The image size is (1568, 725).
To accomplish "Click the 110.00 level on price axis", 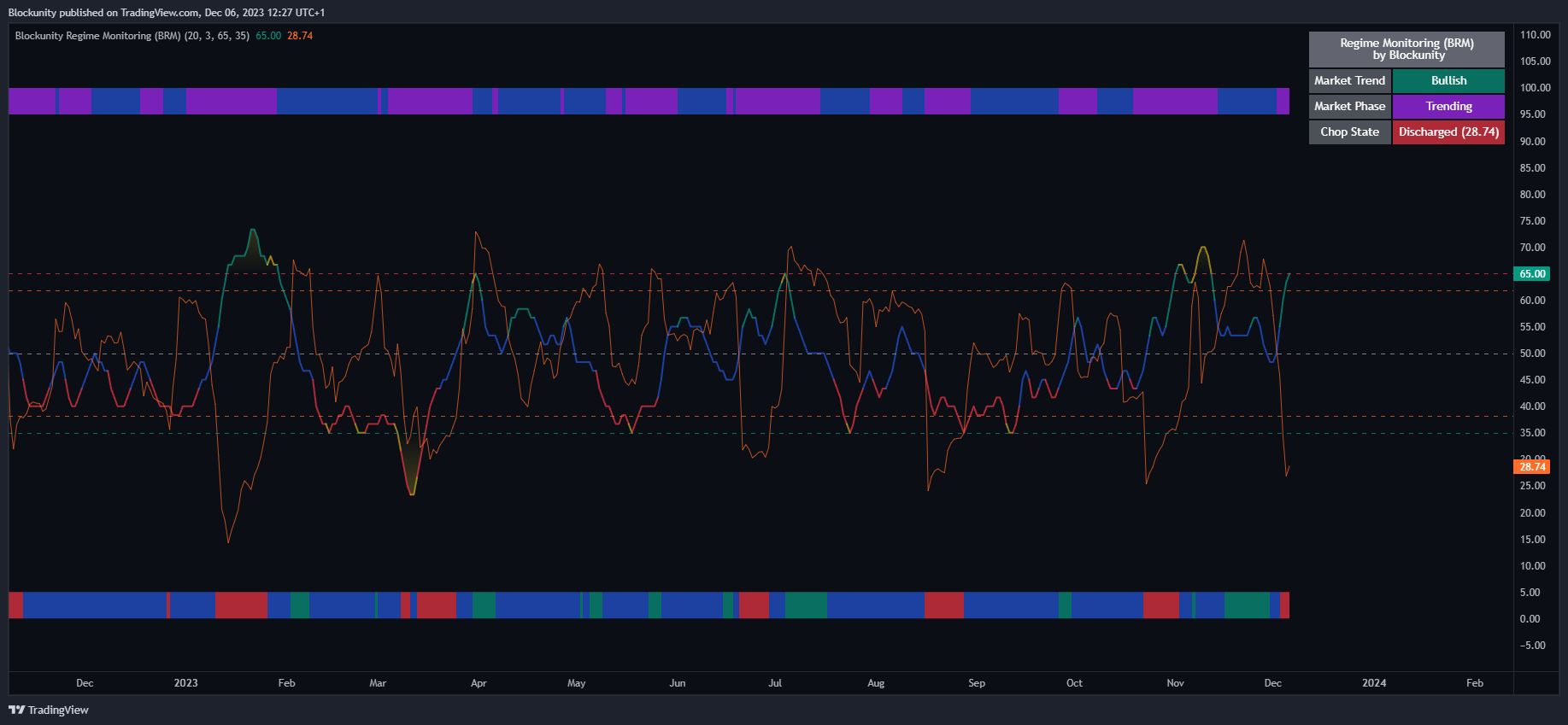I will pyautogui.click(x=1535, y=35).
